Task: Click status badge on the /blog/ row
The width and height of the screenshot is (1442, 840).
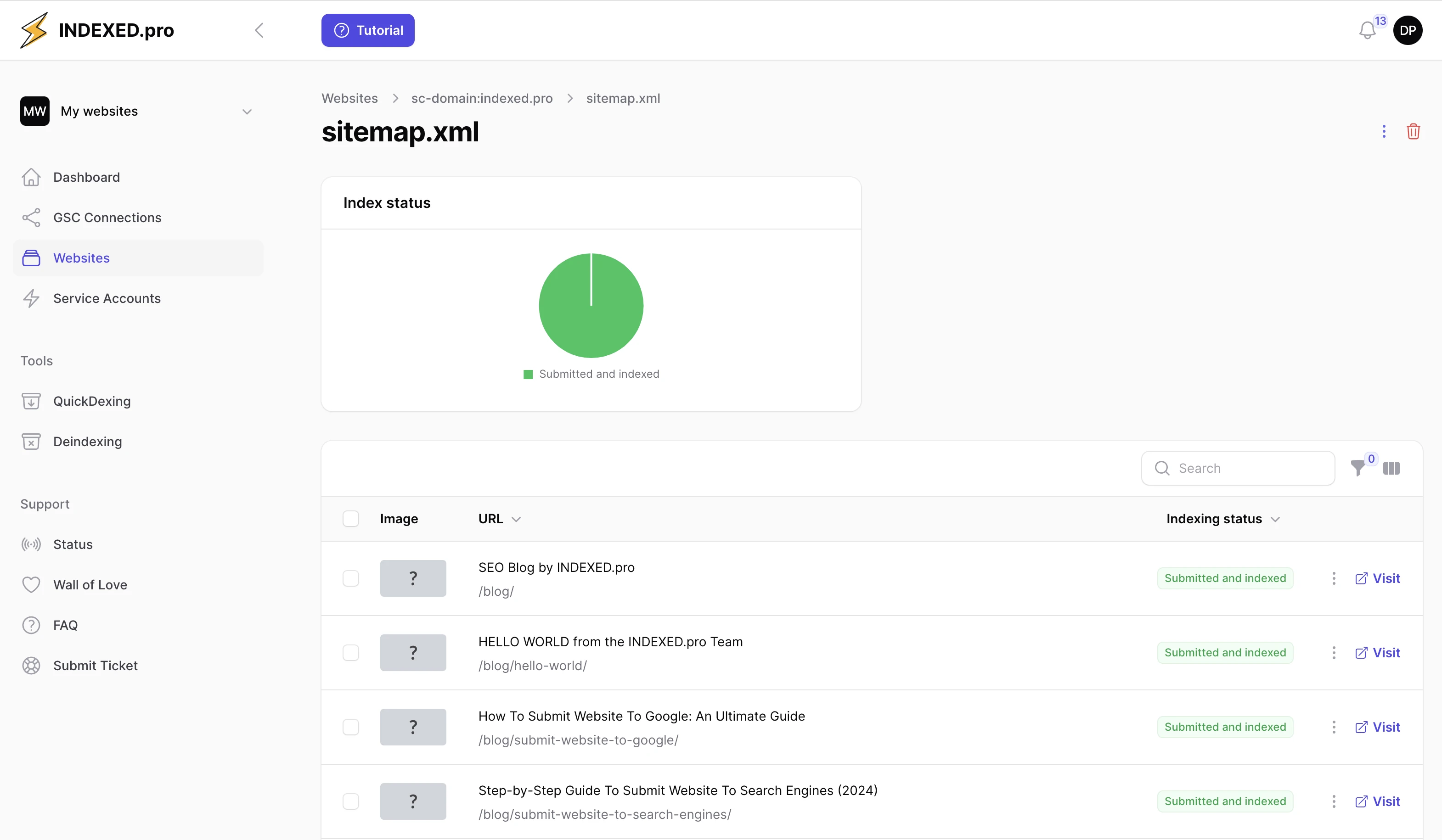Action: [x=1225, y=578]
